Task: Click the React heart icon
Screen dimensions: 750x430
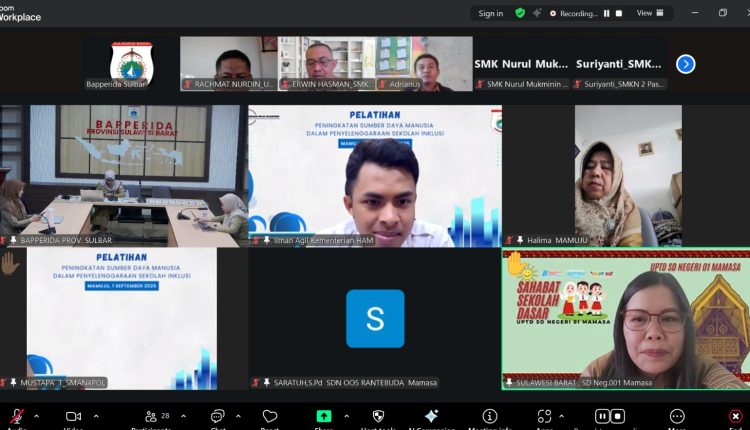Action: [269, 416]
